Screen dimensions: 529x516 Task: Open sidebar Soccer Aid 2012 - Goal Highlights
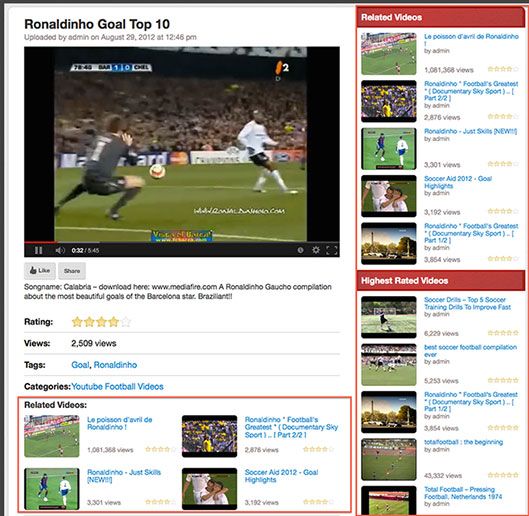pyautogui.click(x=458, y=182)
